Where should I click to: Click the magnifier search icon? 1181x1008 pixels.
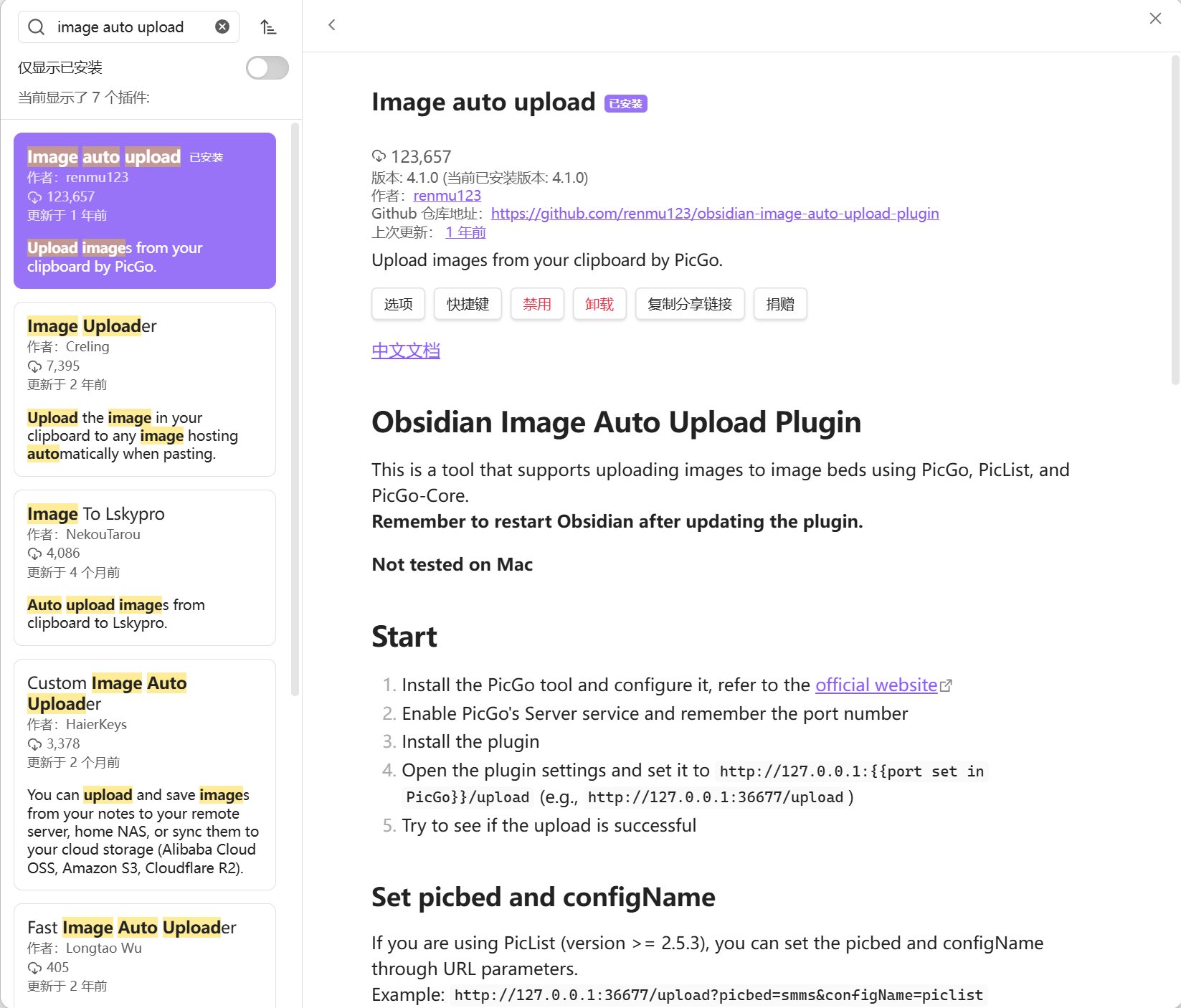36,27
